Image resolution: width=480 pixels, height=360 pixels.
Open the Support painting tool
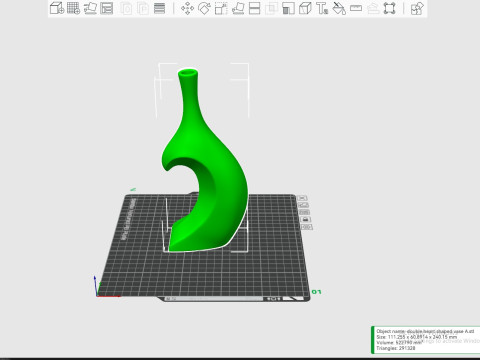click(288, 8)
